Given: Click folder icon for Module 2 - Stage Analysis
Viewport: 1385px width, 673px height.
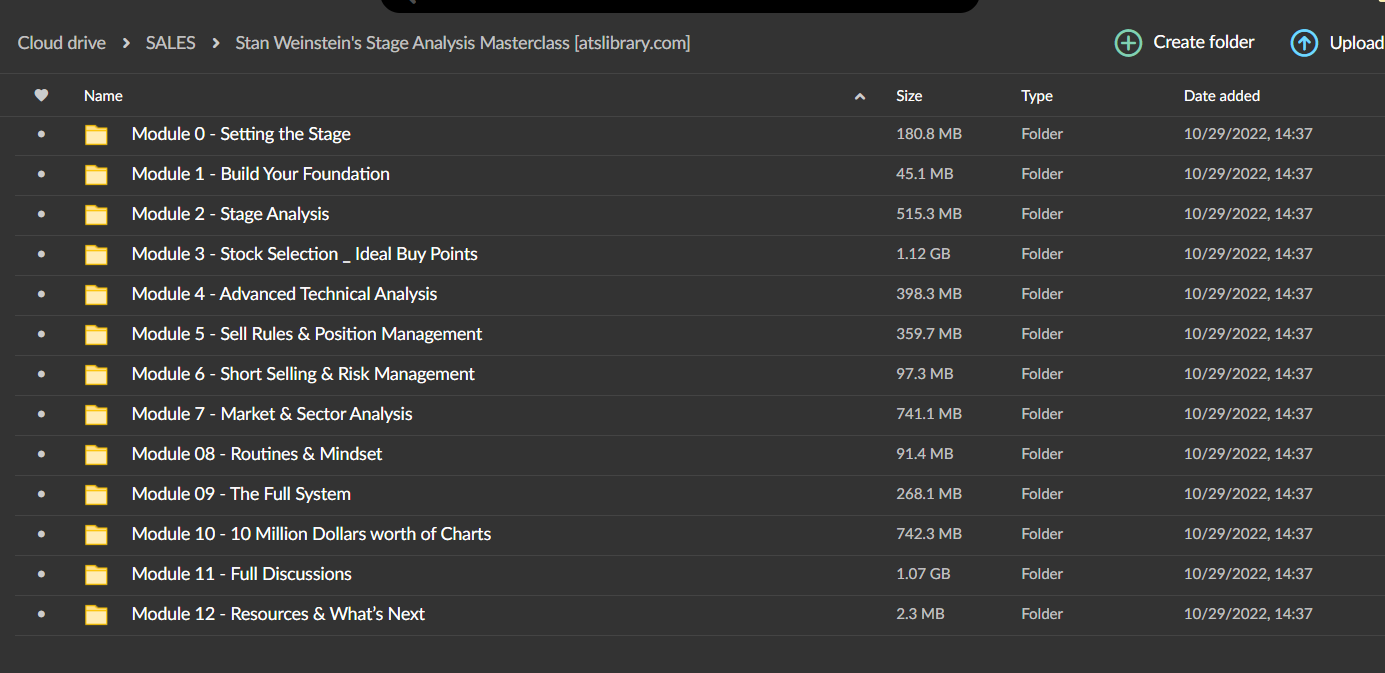Looking at the screenshot, I should tap(96, 215).
